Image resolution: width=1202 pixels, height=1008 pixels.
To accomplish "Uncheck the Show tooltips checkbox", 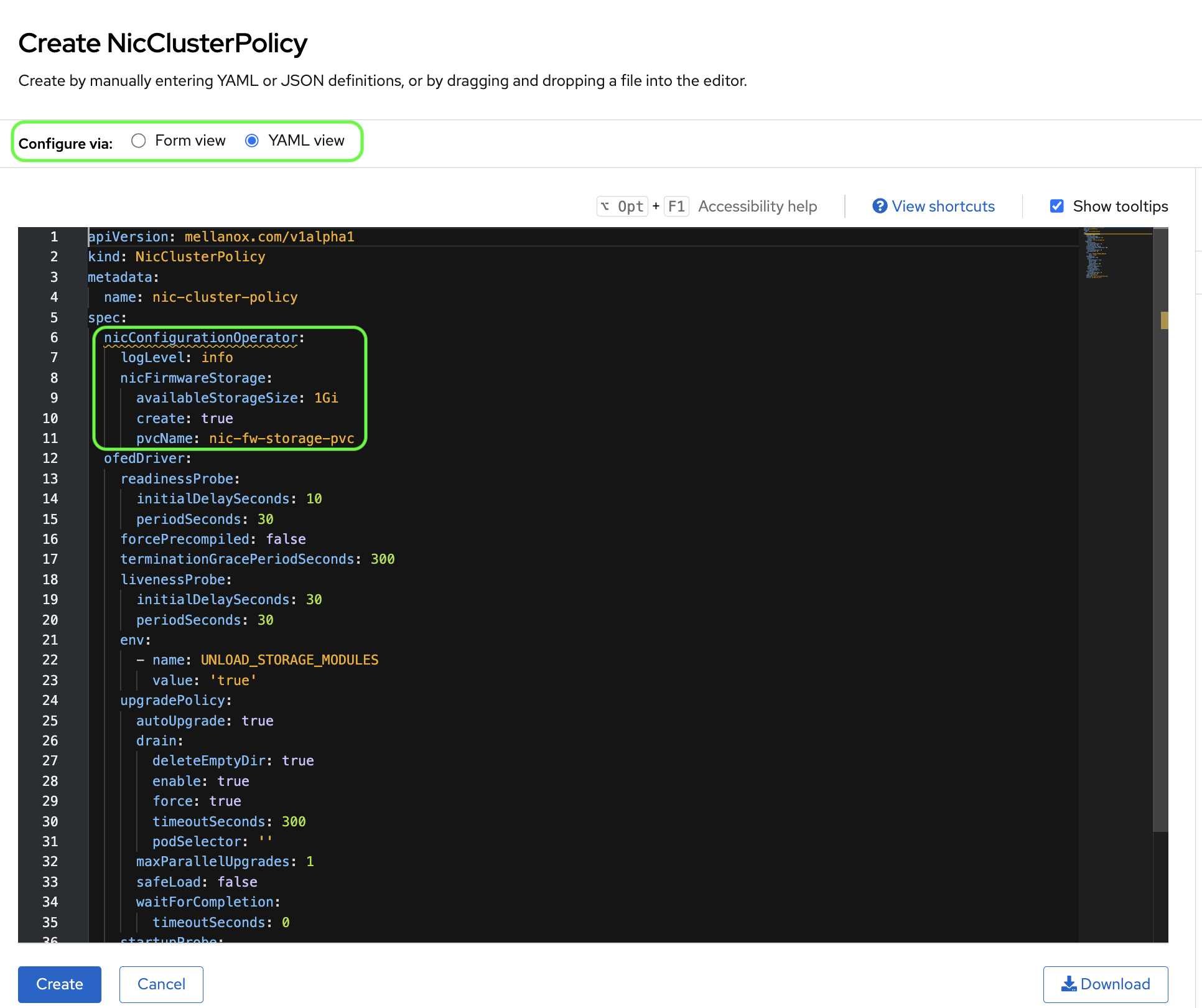I will coord(1056,206).
